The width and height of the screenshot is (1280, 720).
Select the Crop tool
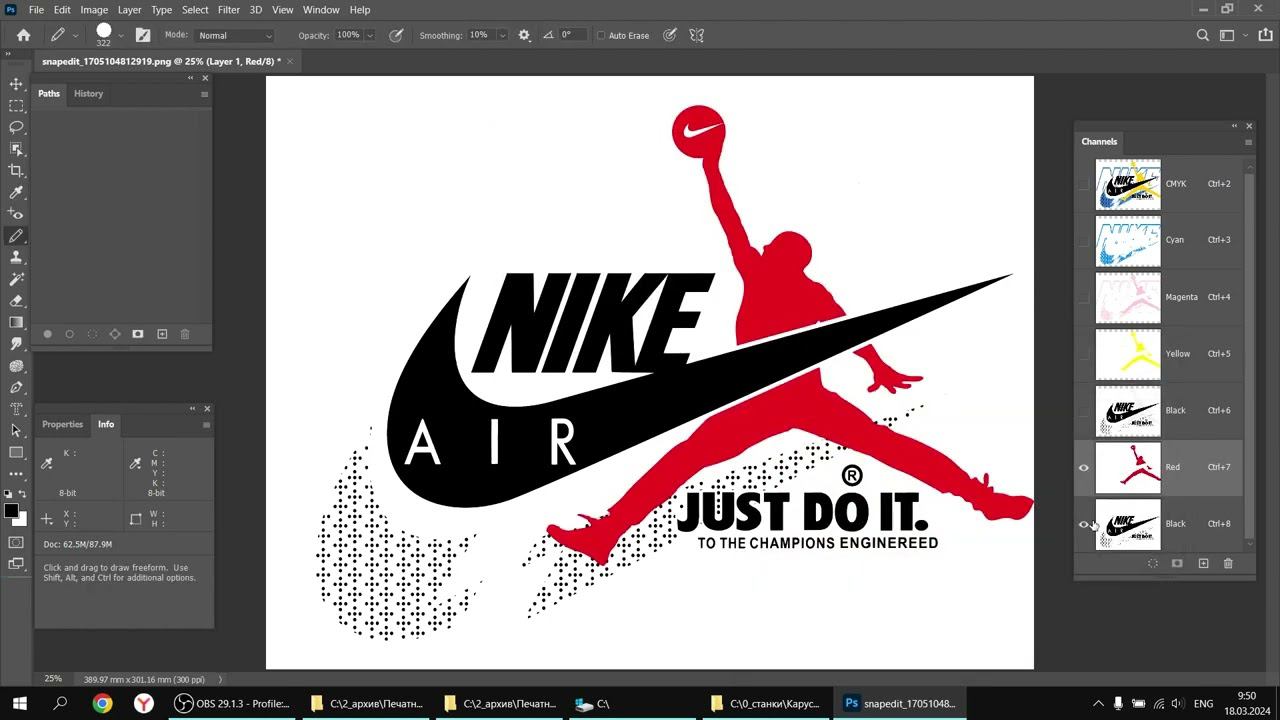tap(16, 171)
